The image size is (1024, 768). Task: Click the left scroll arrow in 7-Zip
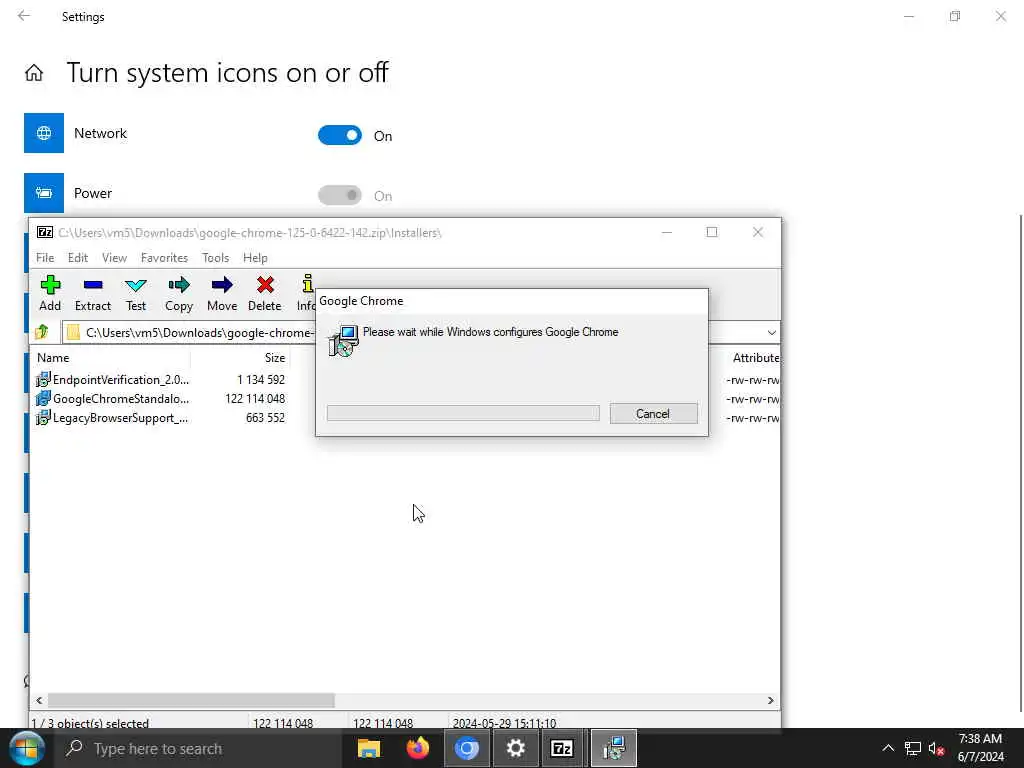39,700
